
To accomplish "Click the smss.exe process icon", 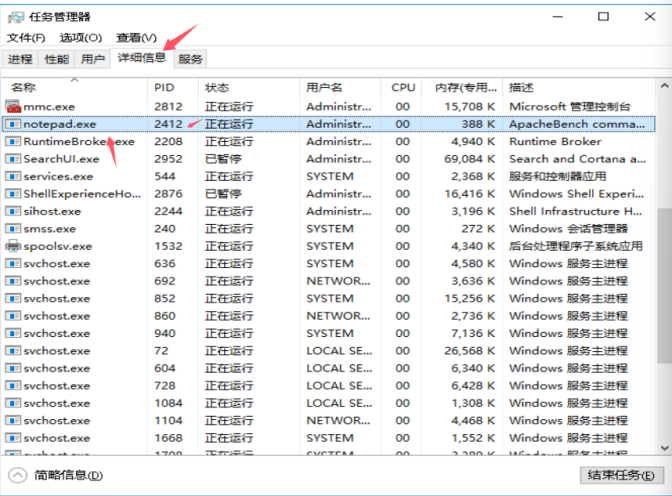I will click(x=13, y=228).
